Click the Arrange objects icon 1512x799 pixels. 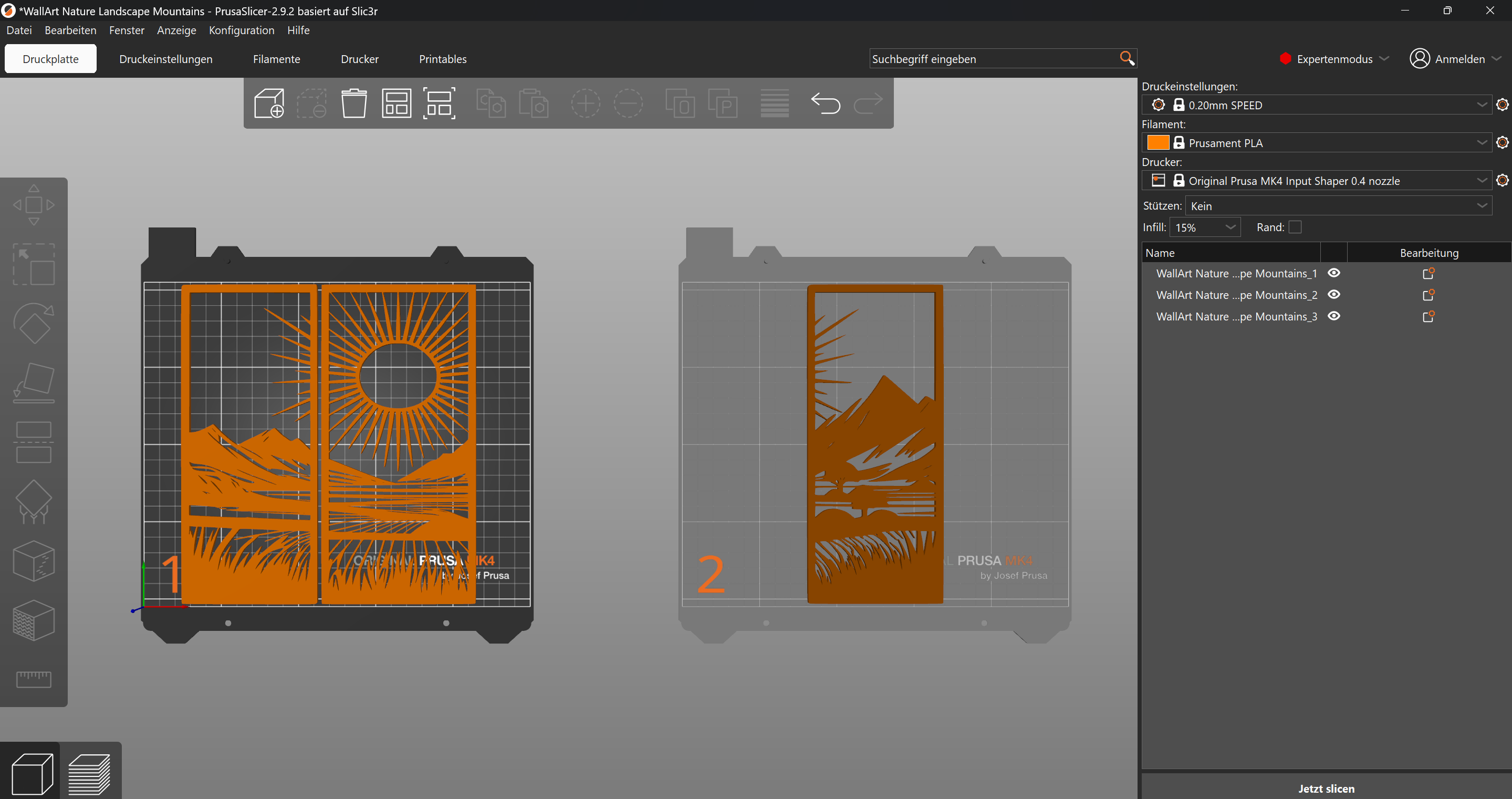396,103
